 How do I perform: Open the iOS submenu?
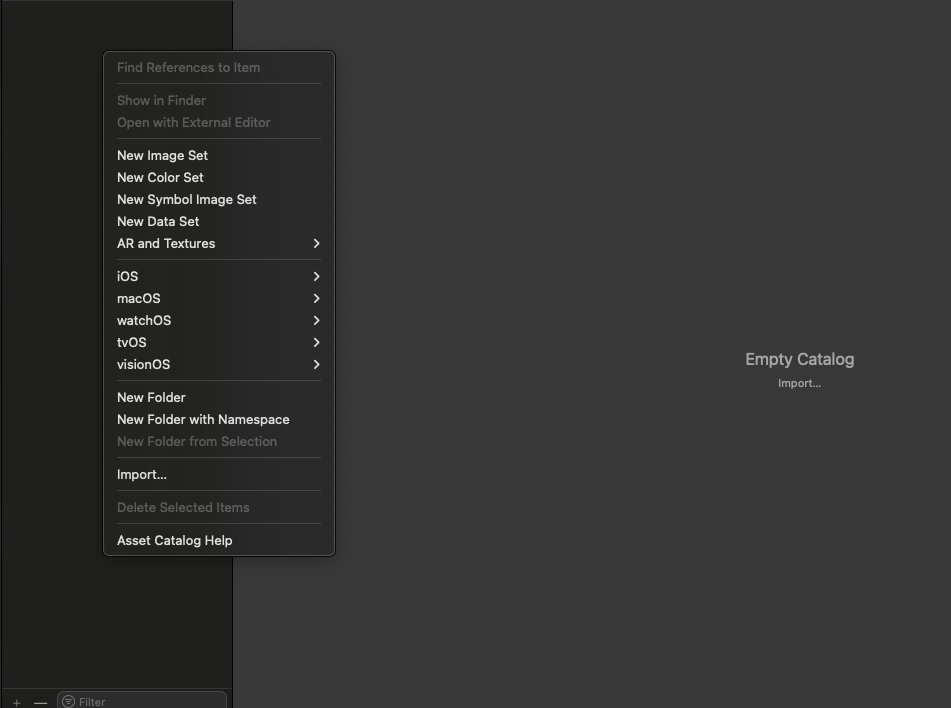(218, 277)
